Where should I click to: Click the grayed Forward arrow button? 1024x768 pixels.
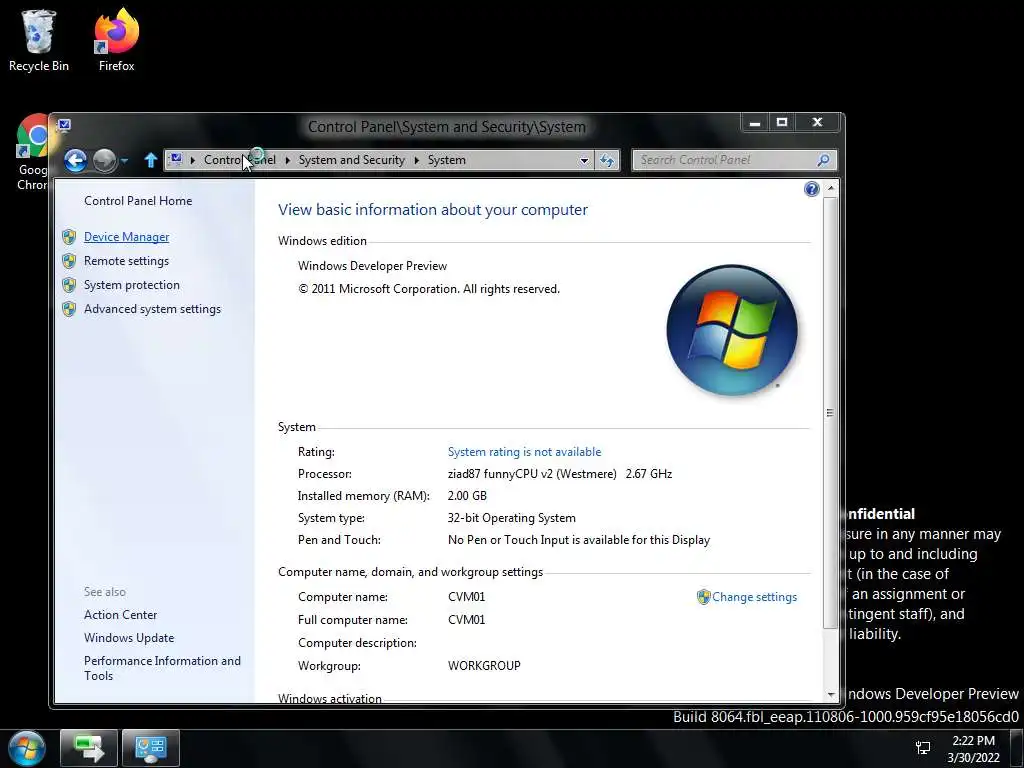pos(104,160)
